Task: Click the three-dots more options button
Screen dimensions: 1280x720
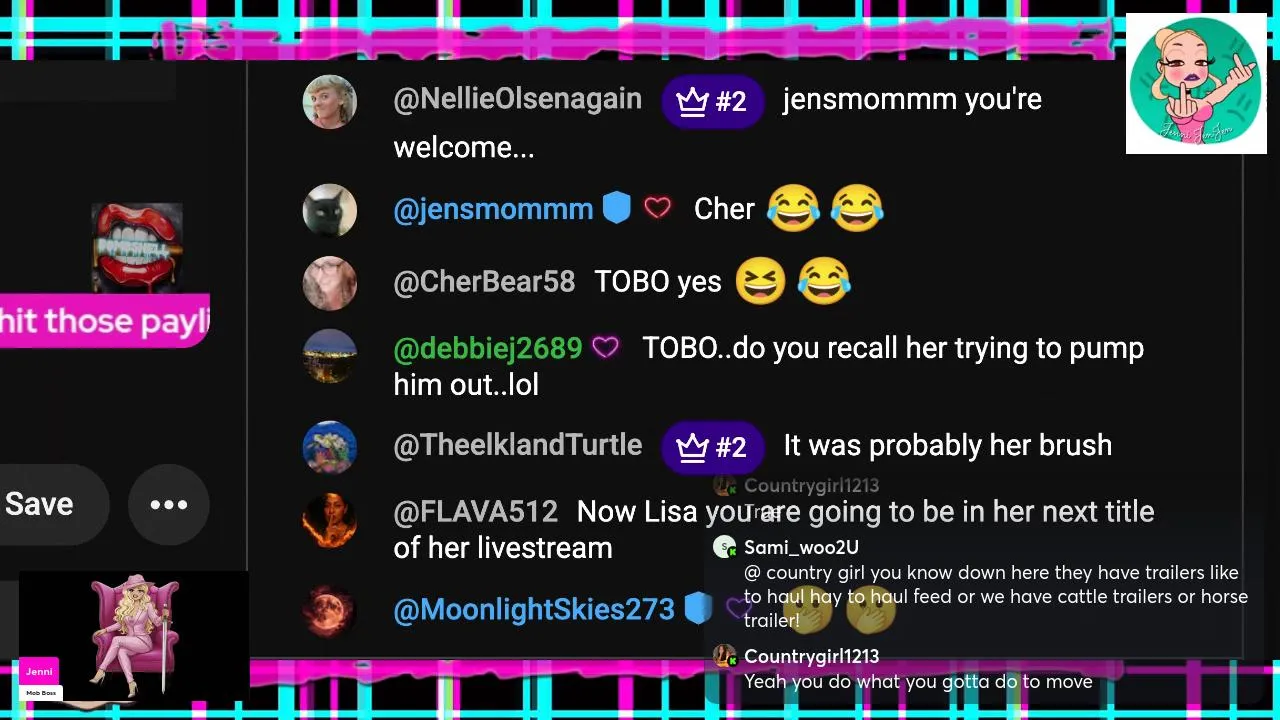Action: click(168, 504)
